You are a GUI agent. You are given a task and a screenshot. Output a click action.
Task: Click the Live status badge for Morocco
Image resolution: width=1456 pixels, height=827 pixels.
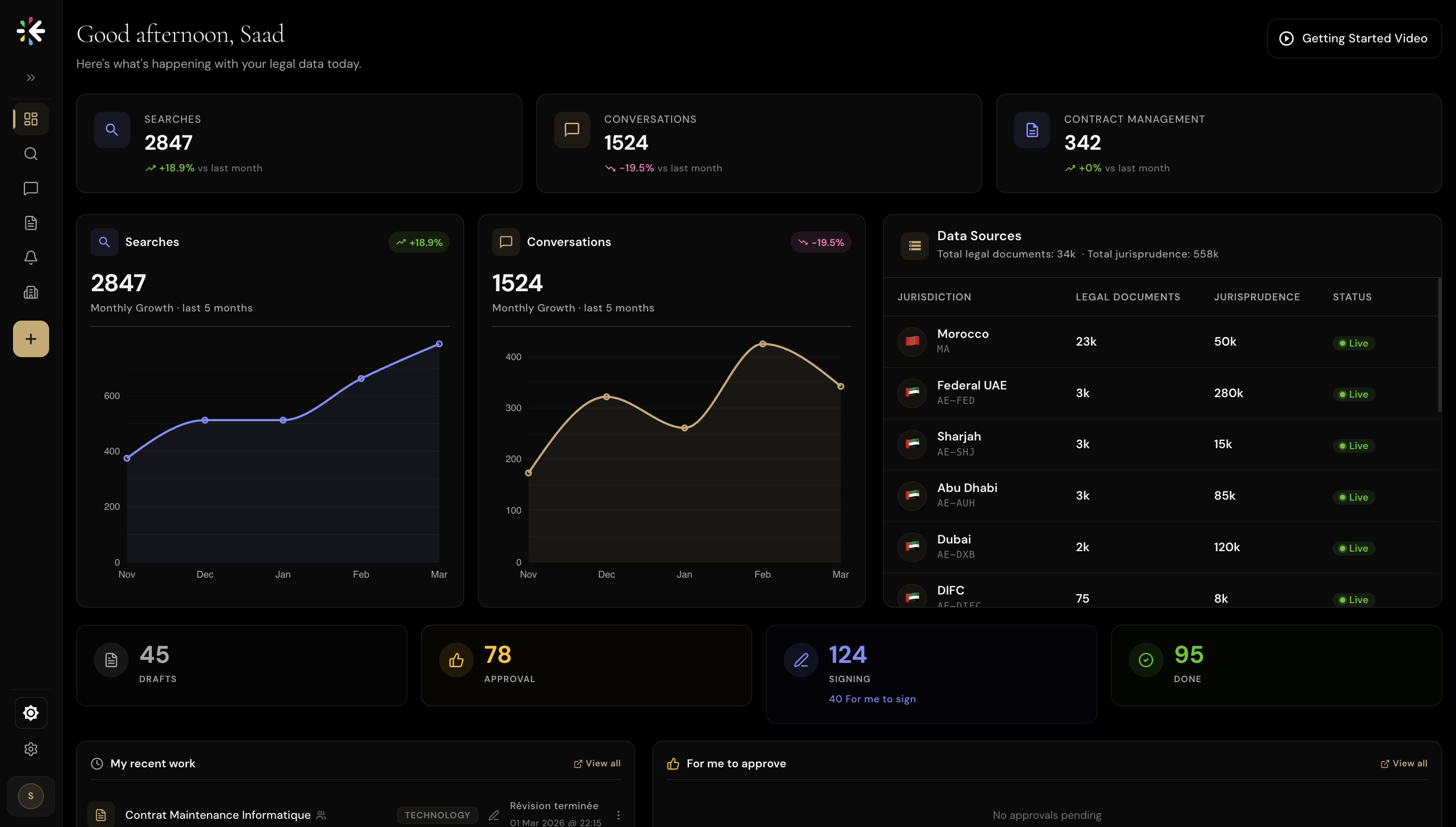click(1354, 343)
